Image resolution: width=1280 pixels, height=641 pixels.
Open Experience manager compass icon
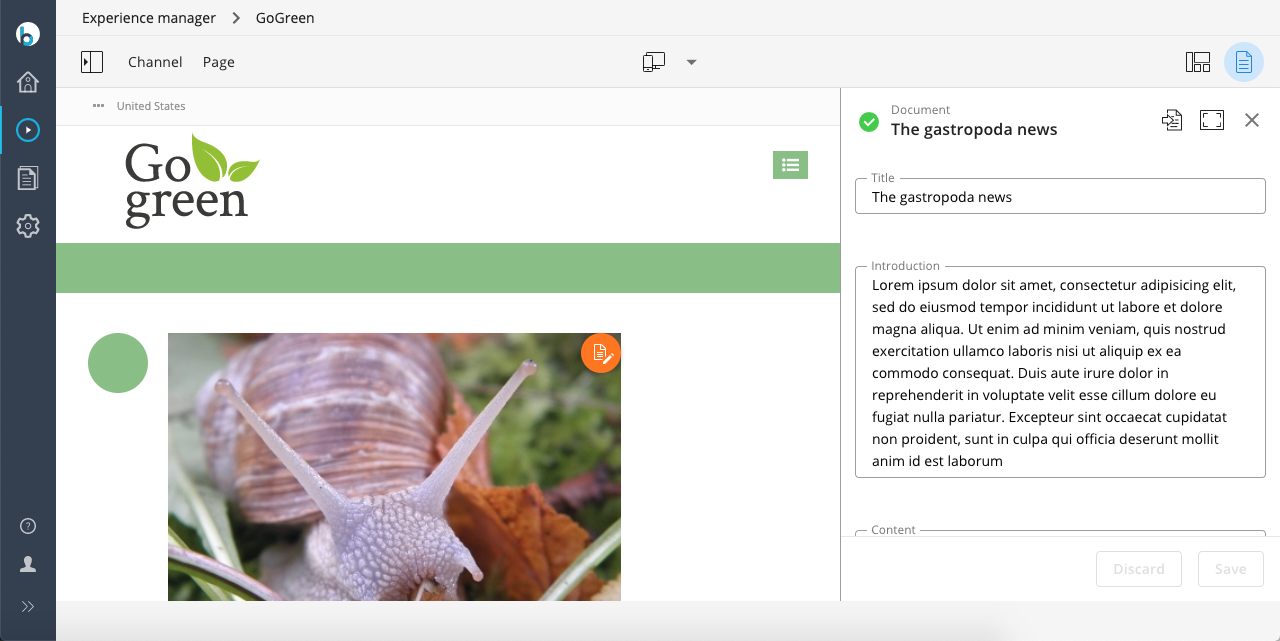tap(28, 130)
